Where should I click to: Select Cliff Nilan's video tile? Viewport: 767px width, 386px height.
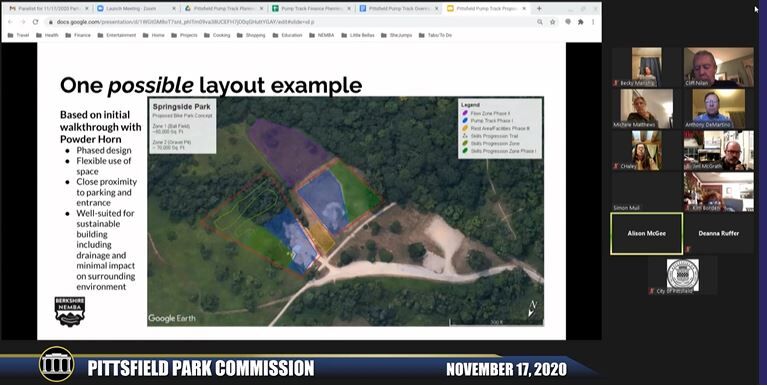point(718,67)
